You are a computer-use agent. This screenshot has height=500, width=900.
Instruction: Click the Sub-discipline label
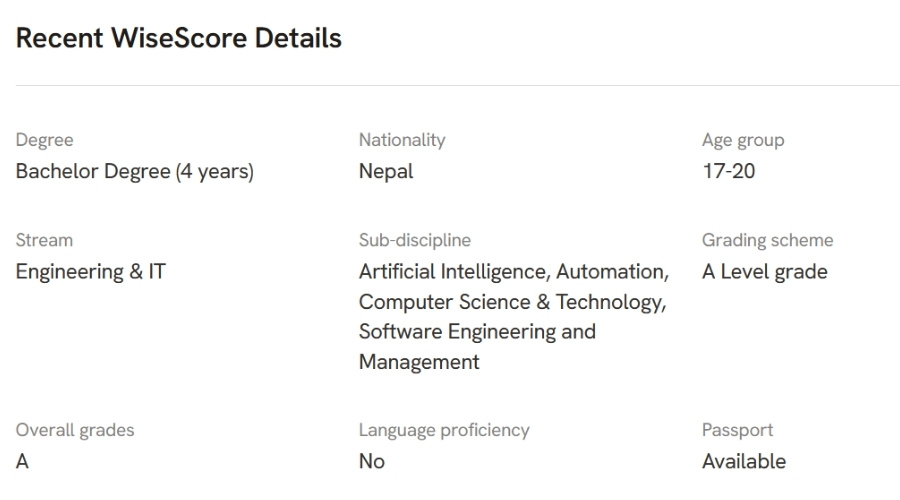(x=414, y=240)
